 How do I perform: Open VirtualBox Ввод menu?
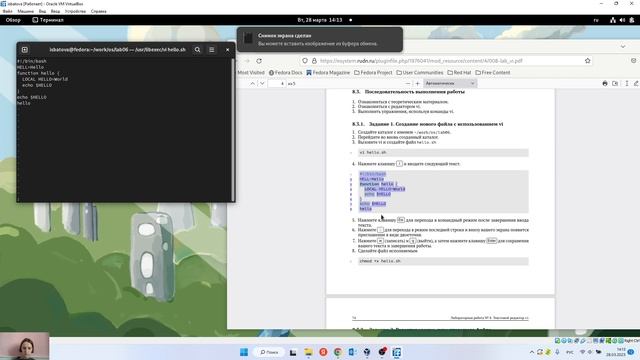point(55,11)
